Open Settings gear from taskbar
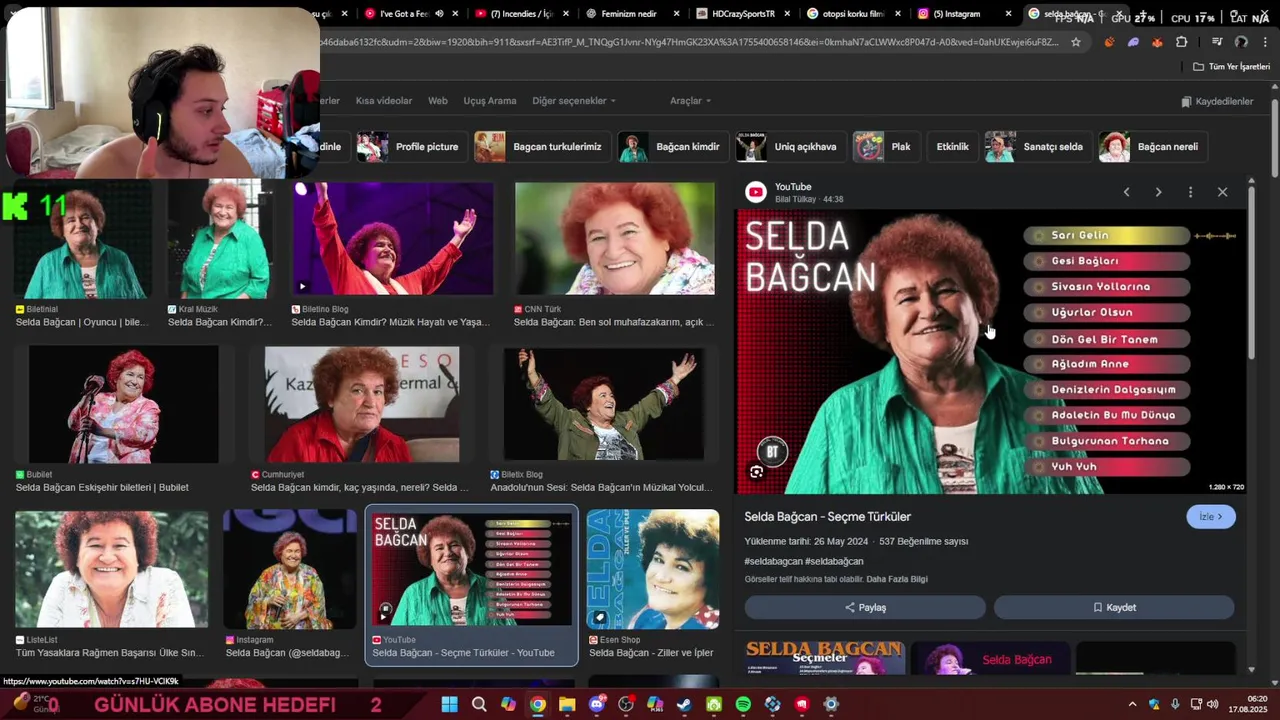1280x720 pixels. tap(831, 704)
